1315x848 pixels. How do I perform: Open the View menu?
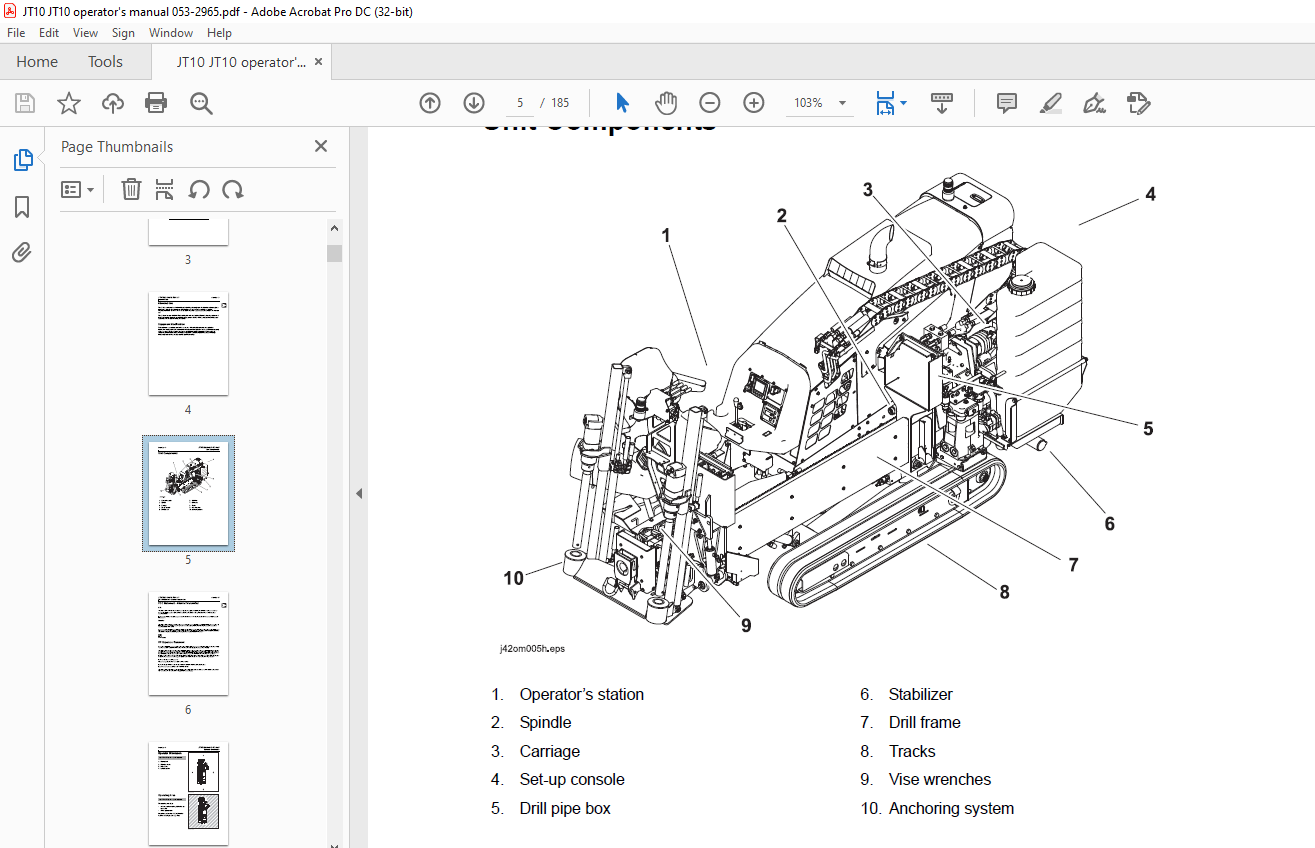[x=85, y=33]
